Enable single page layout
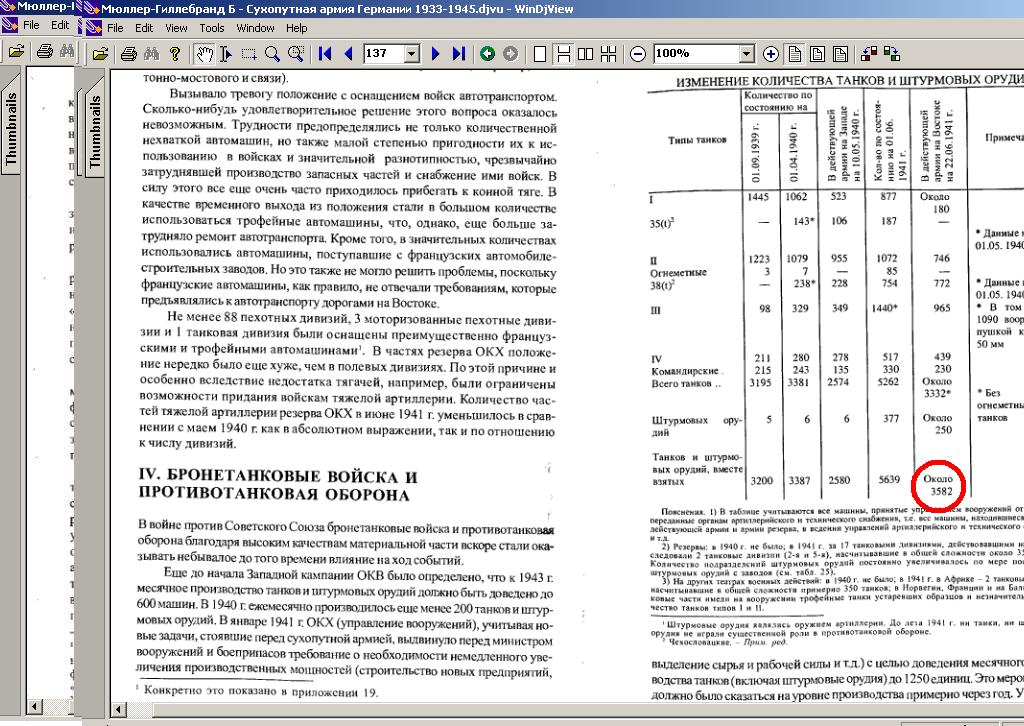 (x=540, y=53)
